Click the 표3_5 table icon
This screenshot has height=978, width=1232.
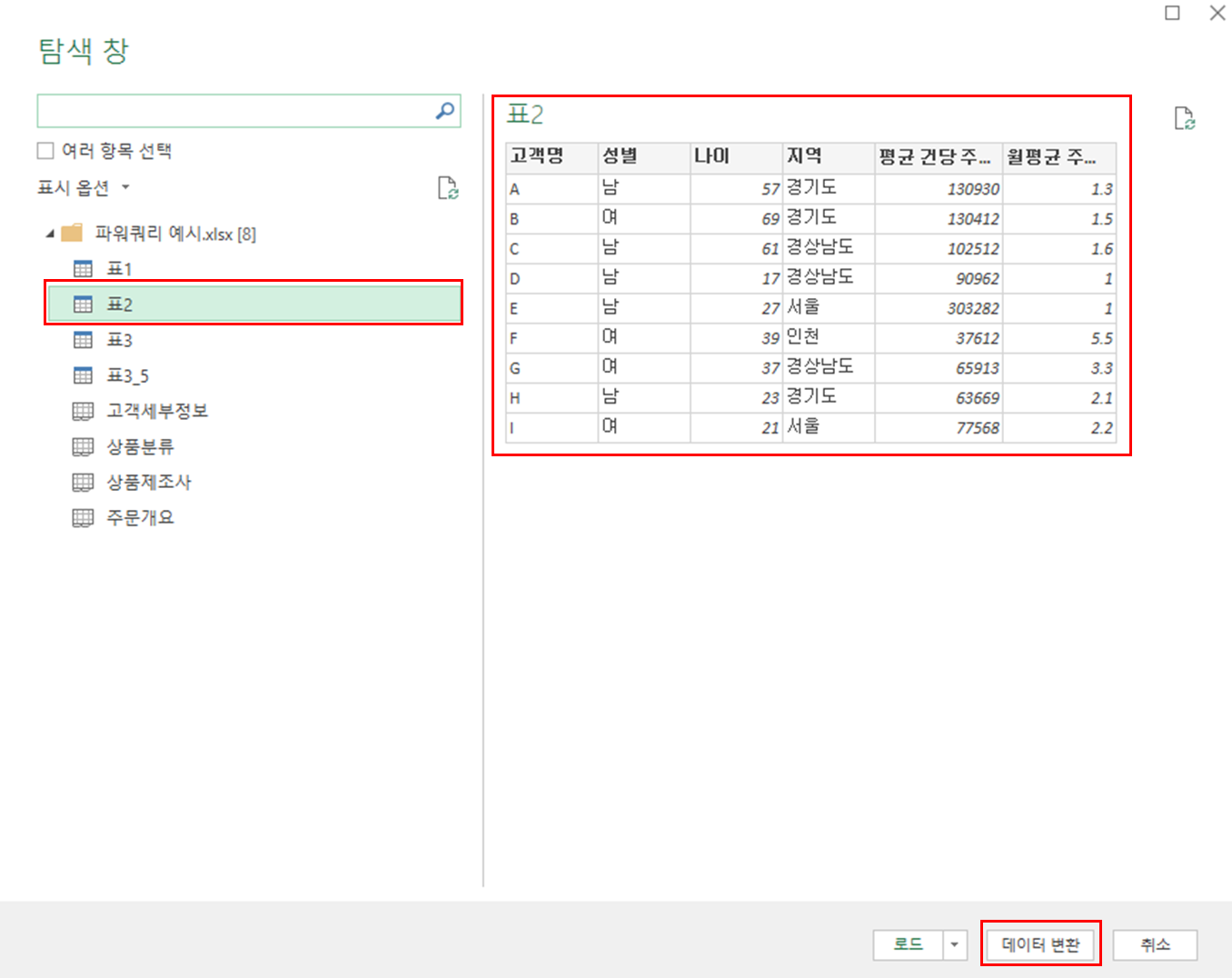[83, 375]
